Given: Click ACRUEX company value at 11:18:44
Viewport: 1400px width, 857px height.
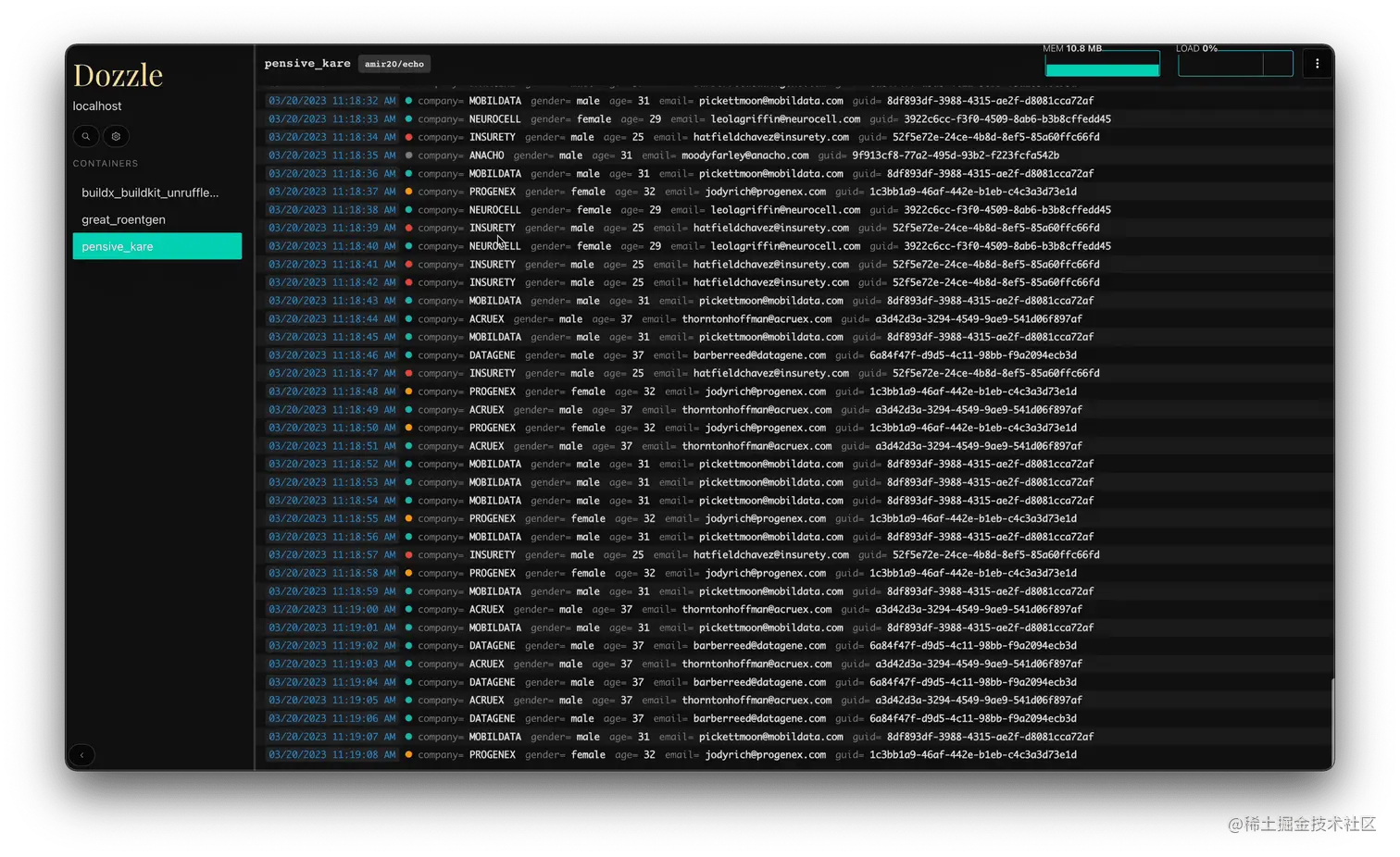Looking at the screenshot, I should (x=486, y=319).
